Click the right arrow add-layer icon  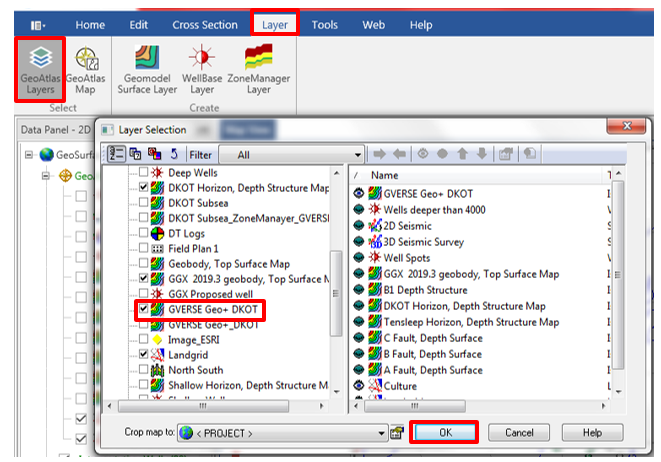click(379, 154)
